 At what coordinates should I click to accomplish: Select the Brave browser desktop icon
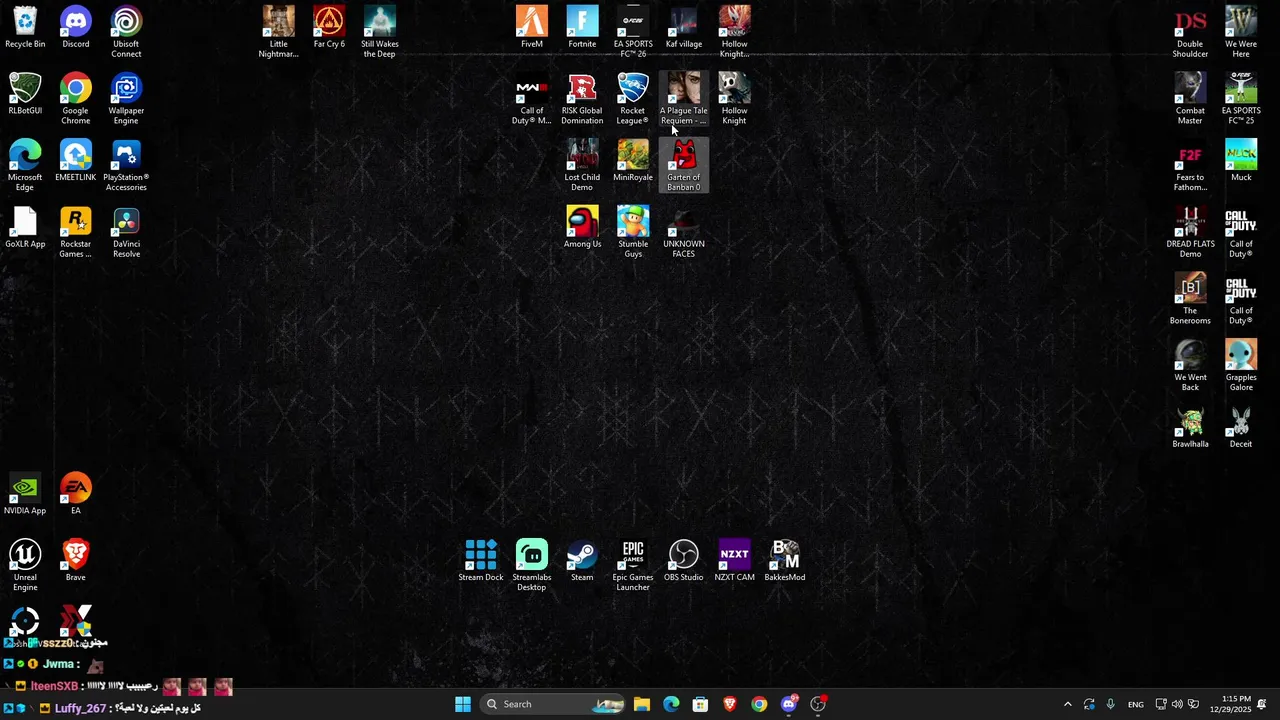(x=76, y=561)
